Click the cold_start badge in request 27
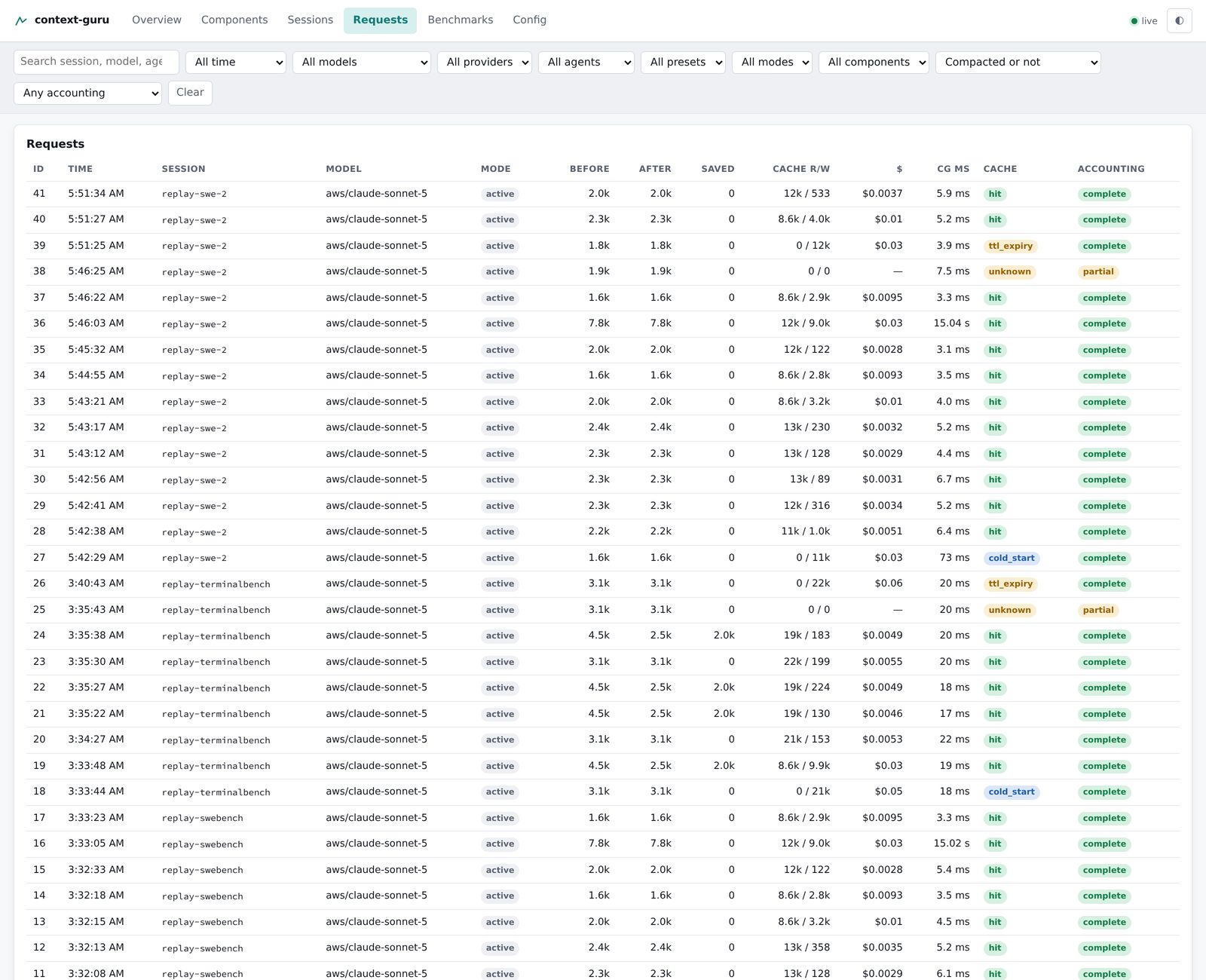The width and height of the screenshot is (1206, 980). pyautogui.click(x=1012, y=559)
